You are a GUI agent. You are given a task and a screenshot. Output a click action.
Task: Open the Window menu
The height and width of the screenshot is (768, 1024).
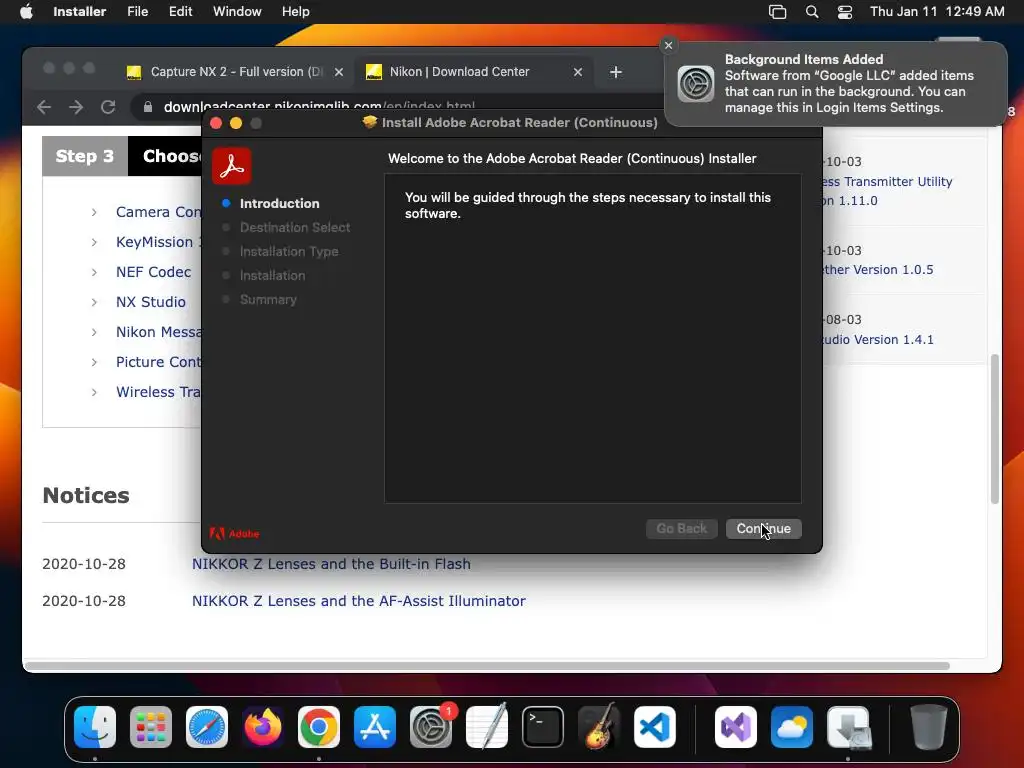point(237,12)
